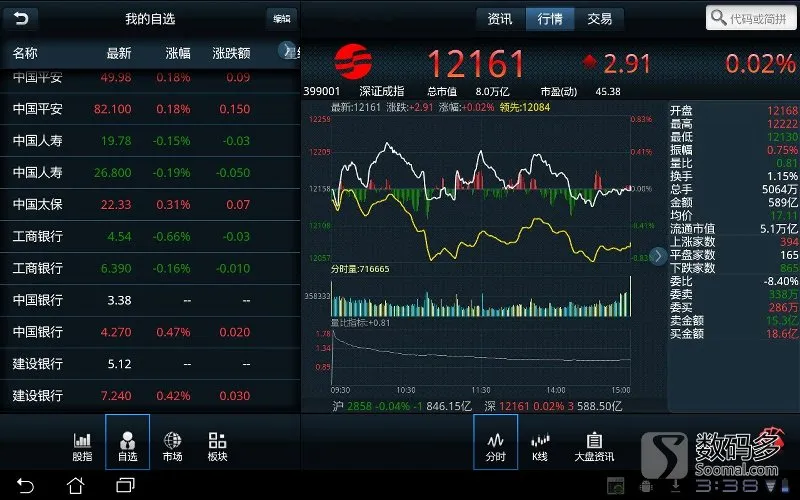Select 中国太保 row priced 22.33
This screenshot has width=800, height=500.
coord(150,204)
